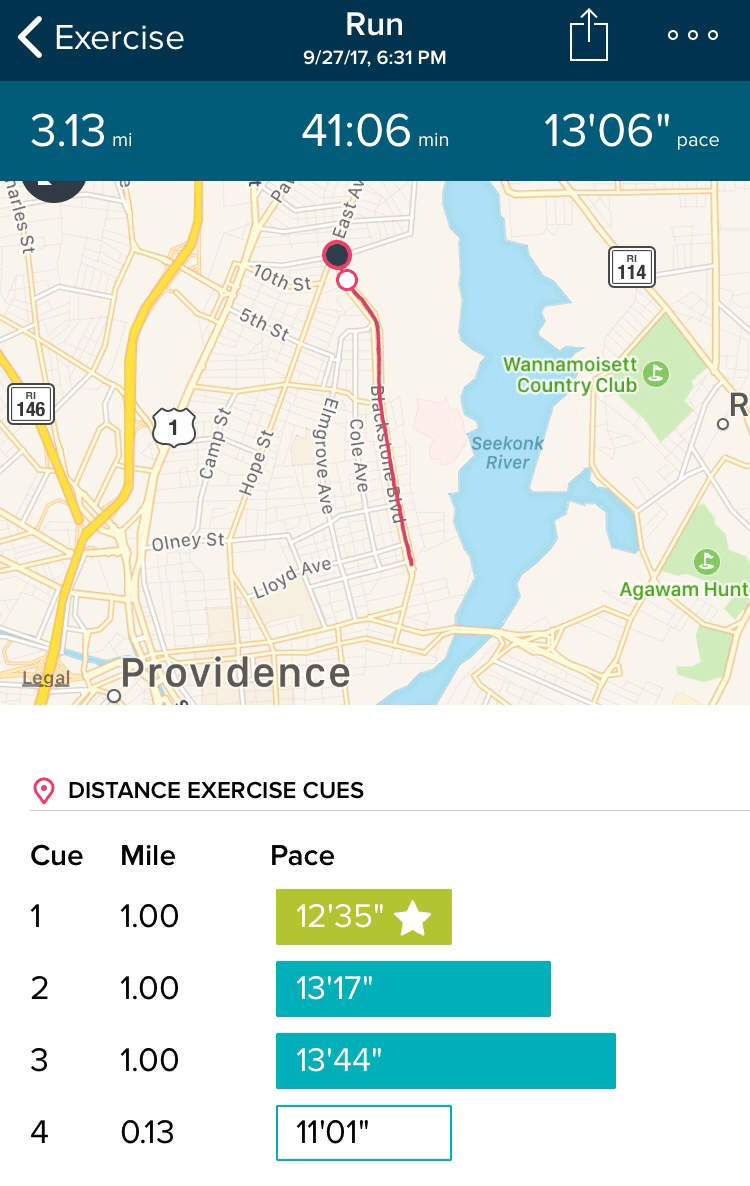This screenshot has width=750, height=1186.
Task: Tap the back arrow to Exercise
Action: click(32, 38)
